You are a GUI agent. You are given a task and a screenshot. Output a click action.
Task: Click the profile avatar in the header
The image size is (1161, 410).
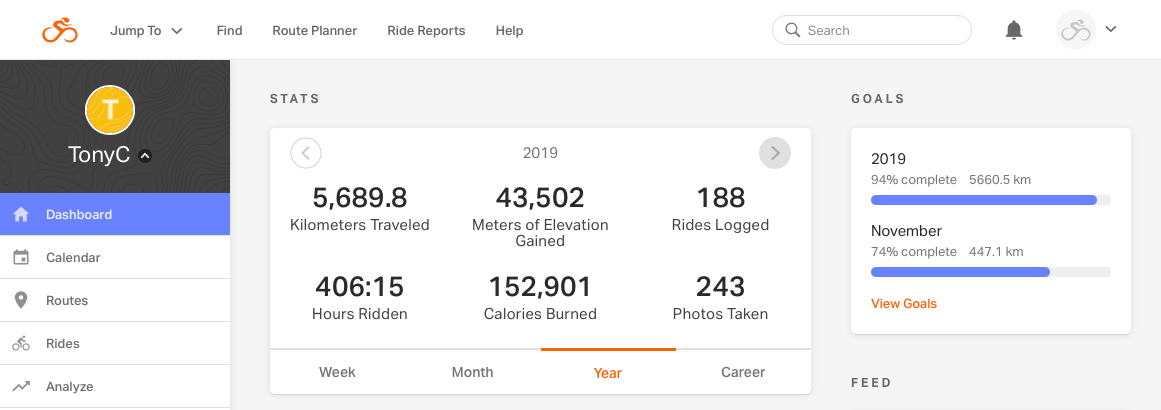1076,30
